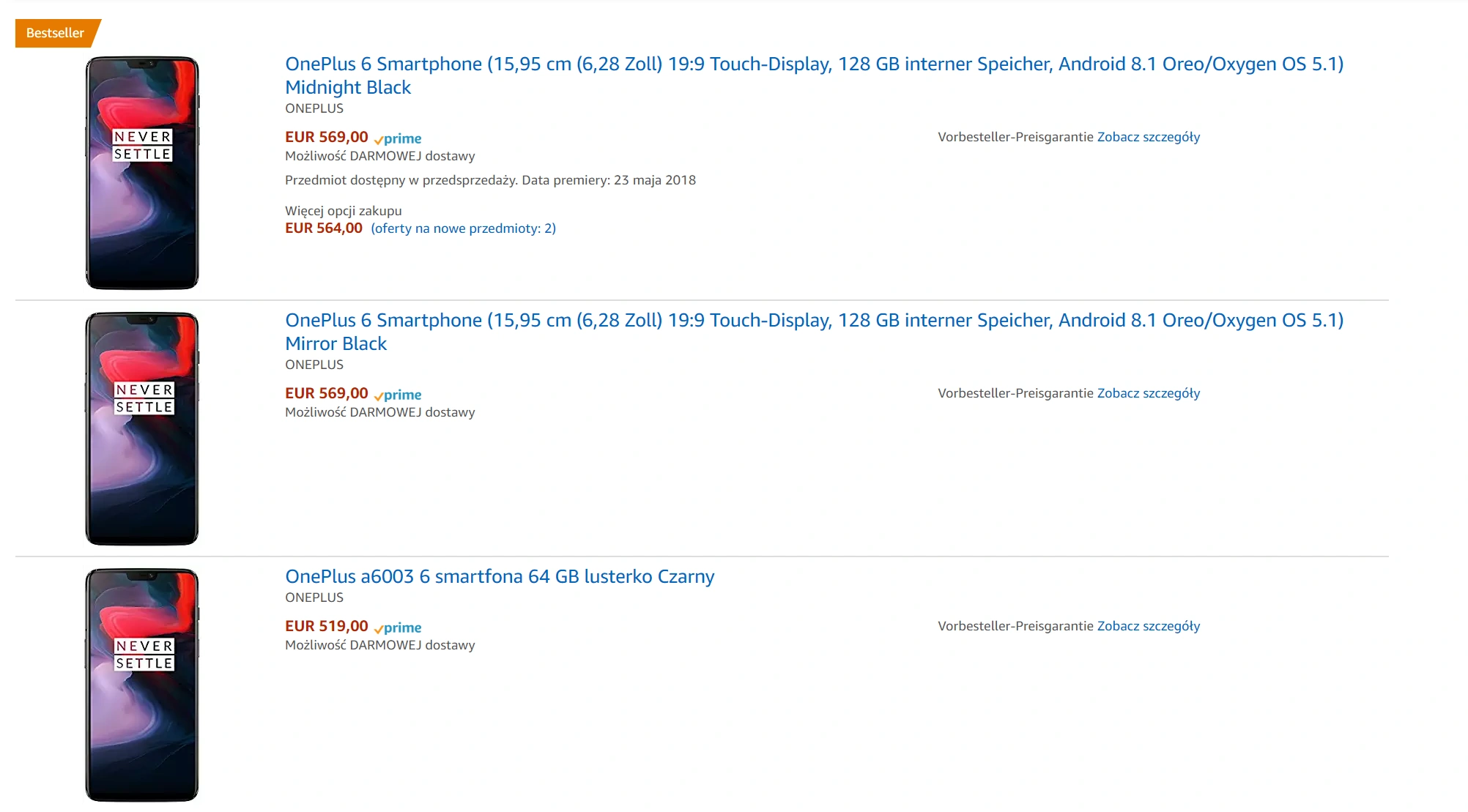Viewport: 1468px width, 812px height.
Task: Open Mirror Black OnePlus 6 product image
Action: (x=142, y=429)
